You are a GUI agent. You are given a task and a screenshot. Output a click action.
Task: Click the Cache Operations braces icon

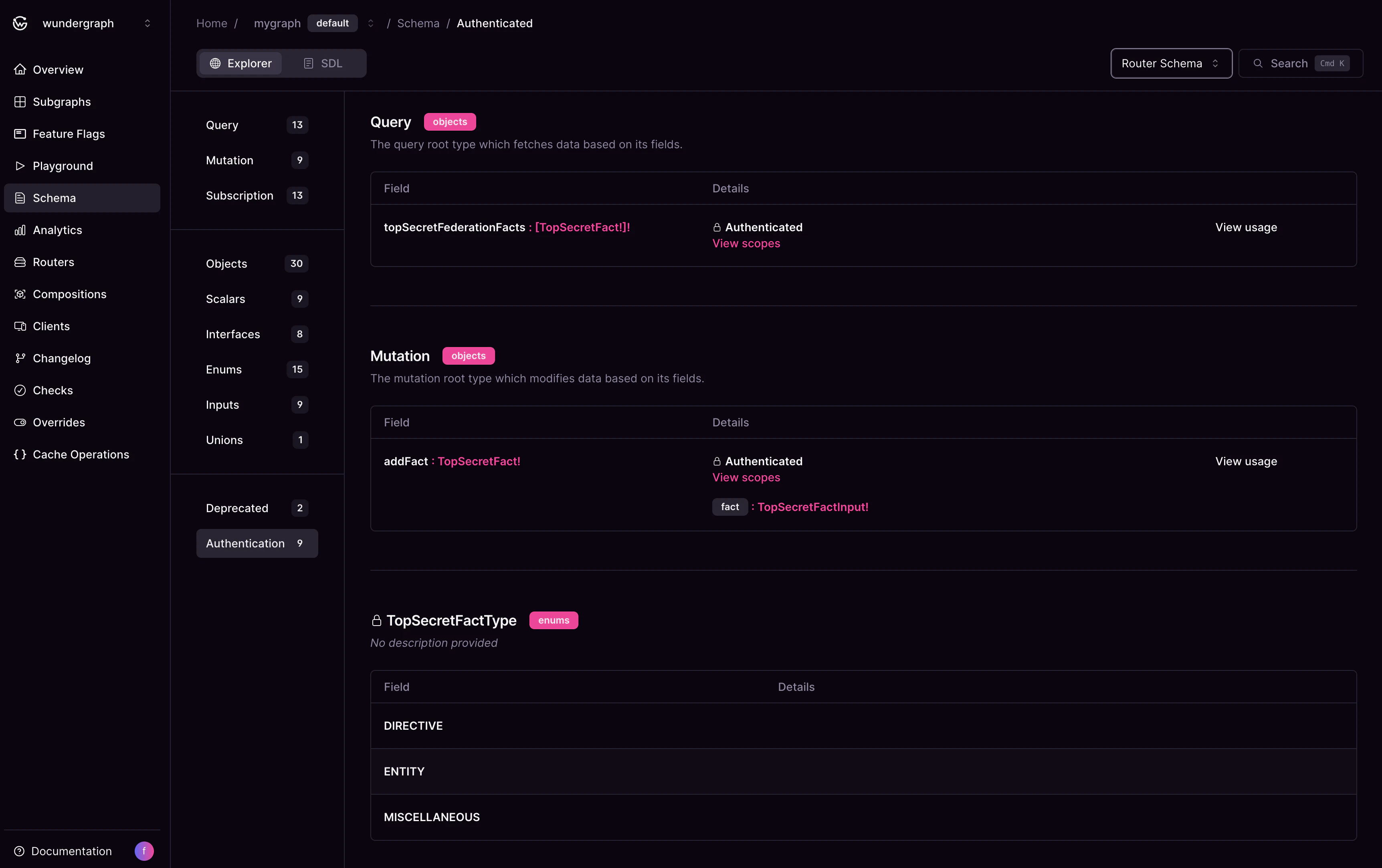click(x=20, y=454)
